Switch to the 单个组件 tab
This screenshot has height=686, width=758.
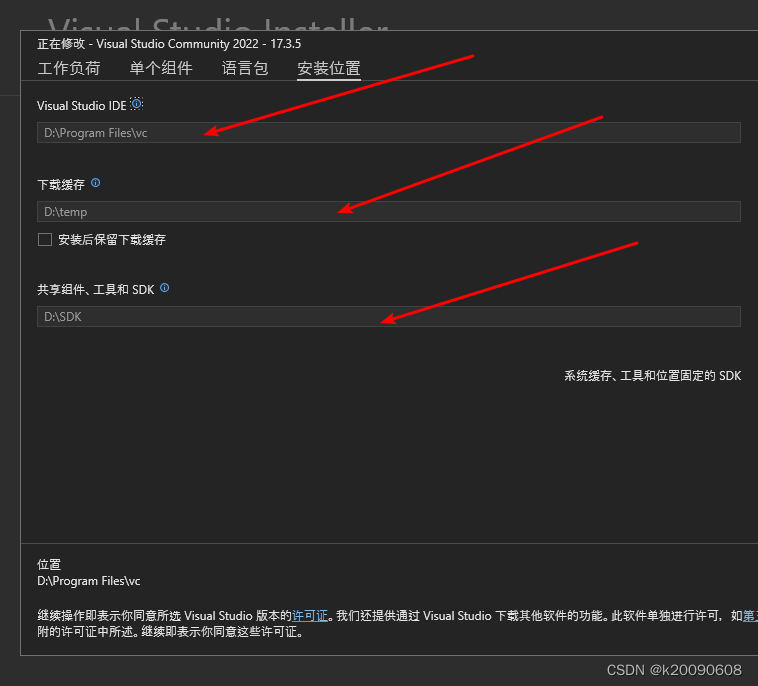tap(161, 68)
